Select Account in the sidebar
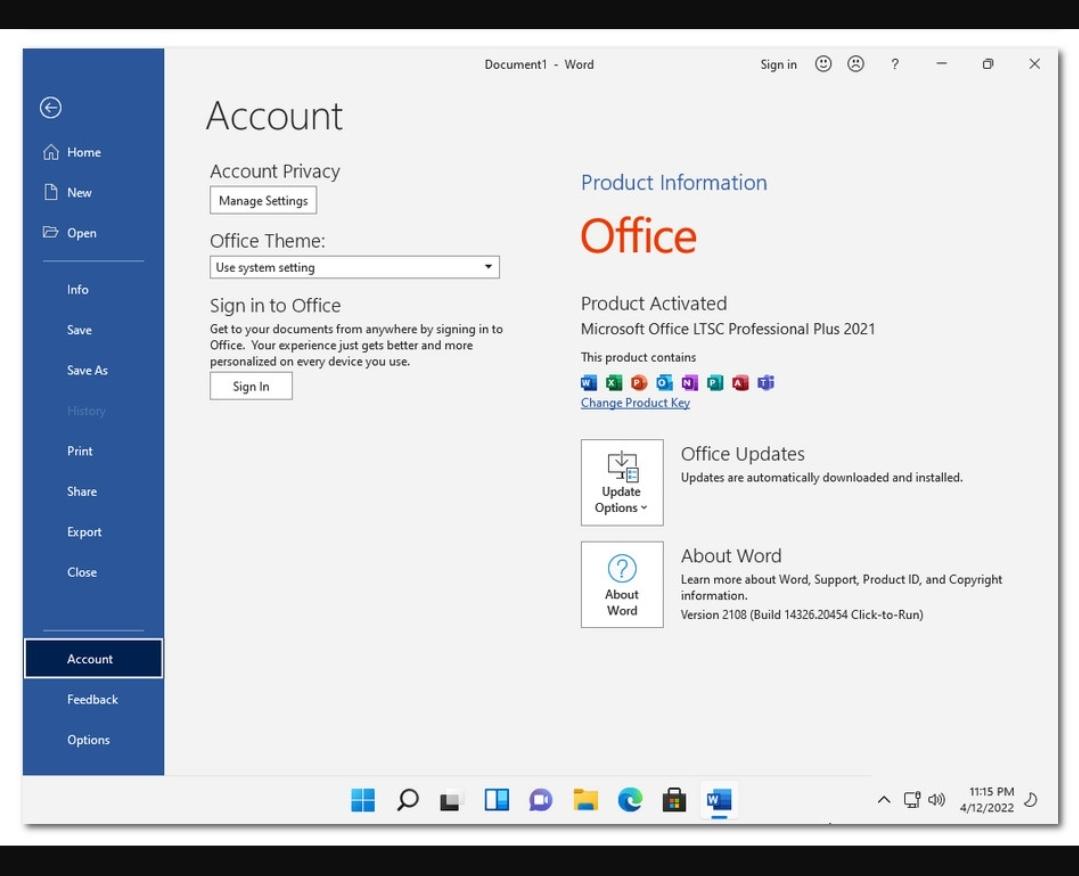Screen dimensions: 1079x876 pos(94,659)
